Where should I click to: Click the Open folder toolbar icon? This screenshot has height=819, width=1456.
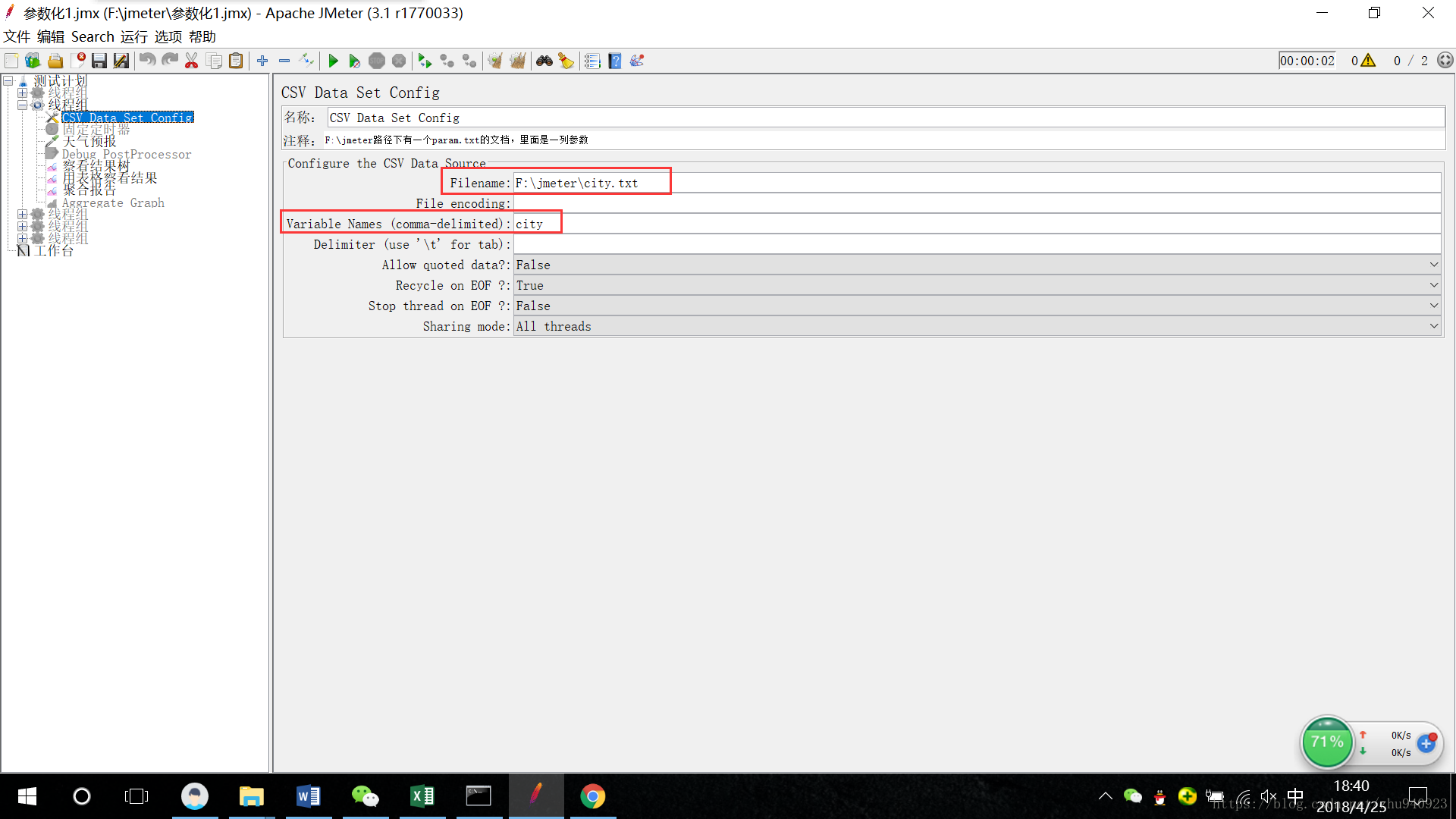[55, 61]
